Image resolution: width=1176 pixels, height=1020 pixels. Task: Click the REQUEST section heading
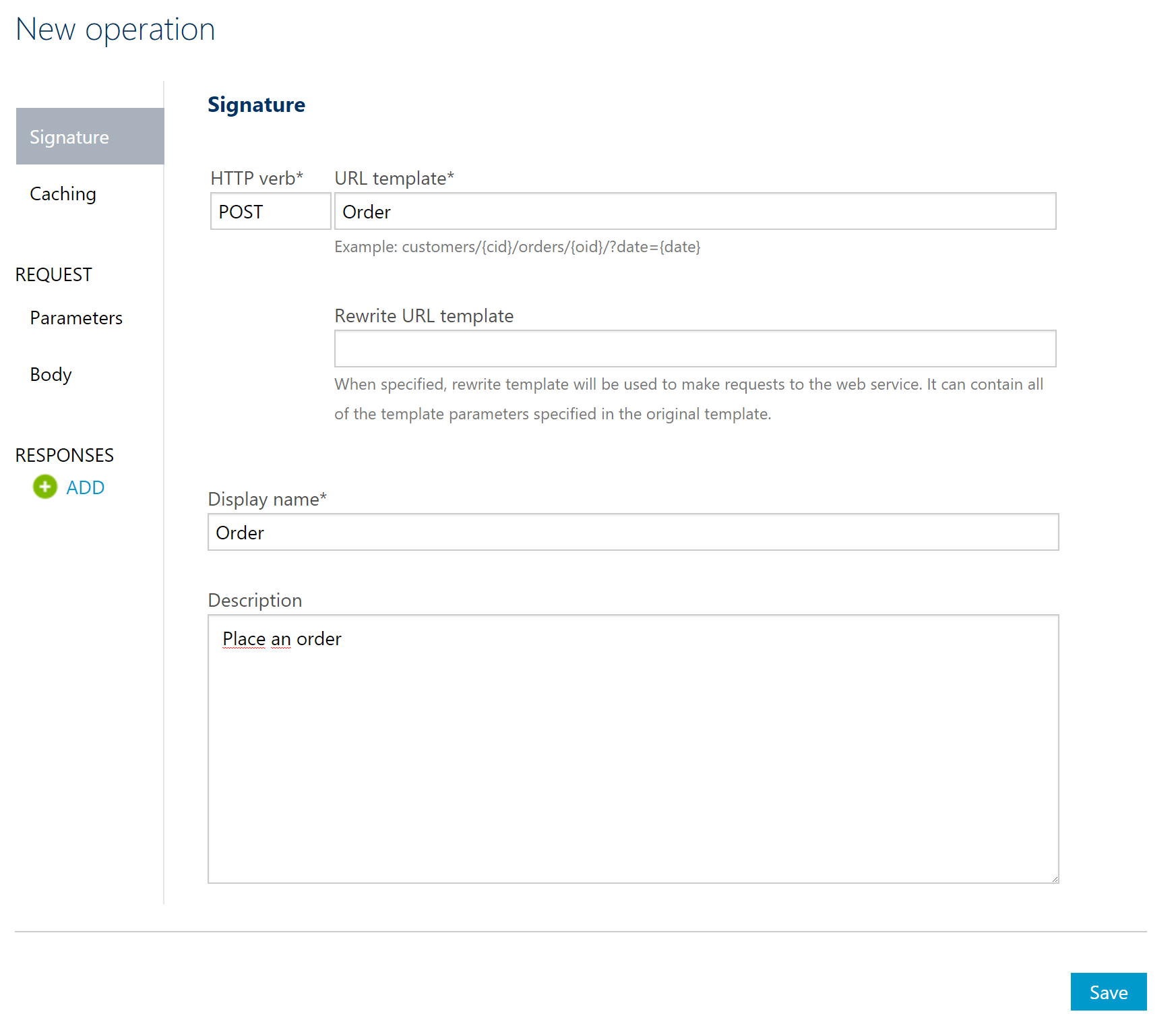(x=53, y=274)
